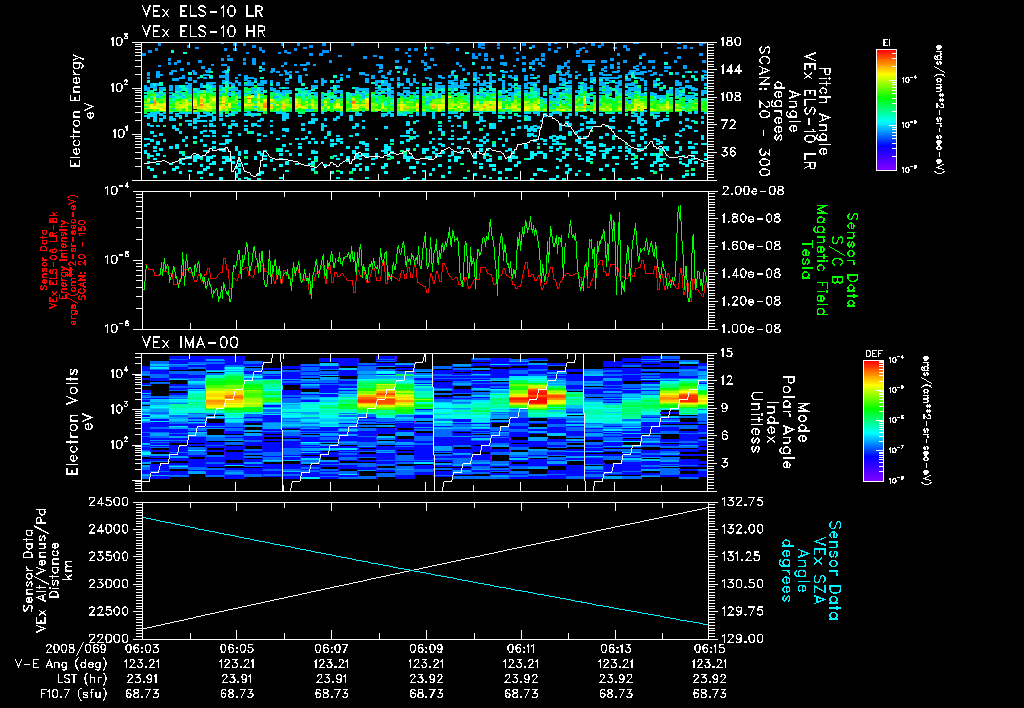The image size is (1024, 708).
Task: Click the 'Electron Volts eV' axis label
Action: [78, 421]
